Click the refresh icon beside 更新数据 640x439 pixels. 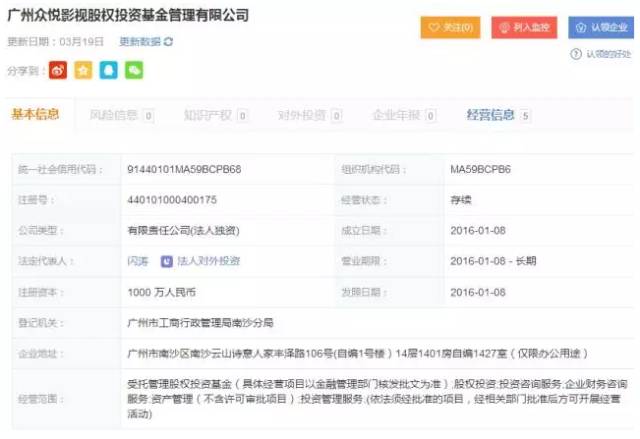[168, 42]
